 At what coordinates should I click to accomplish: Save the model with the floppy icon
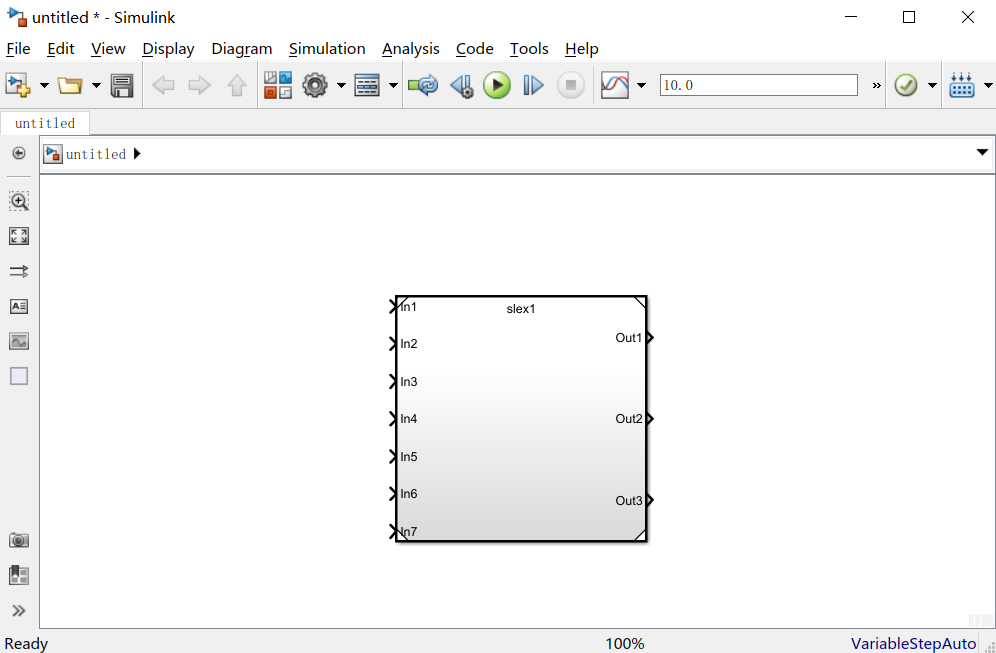(x=122, y=85)
